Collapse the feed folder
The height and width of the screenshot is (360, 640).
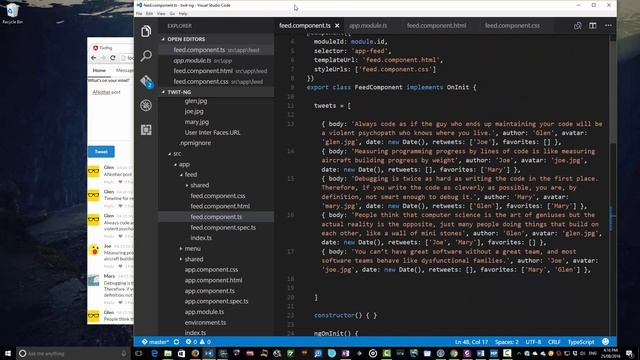[182, 175]
